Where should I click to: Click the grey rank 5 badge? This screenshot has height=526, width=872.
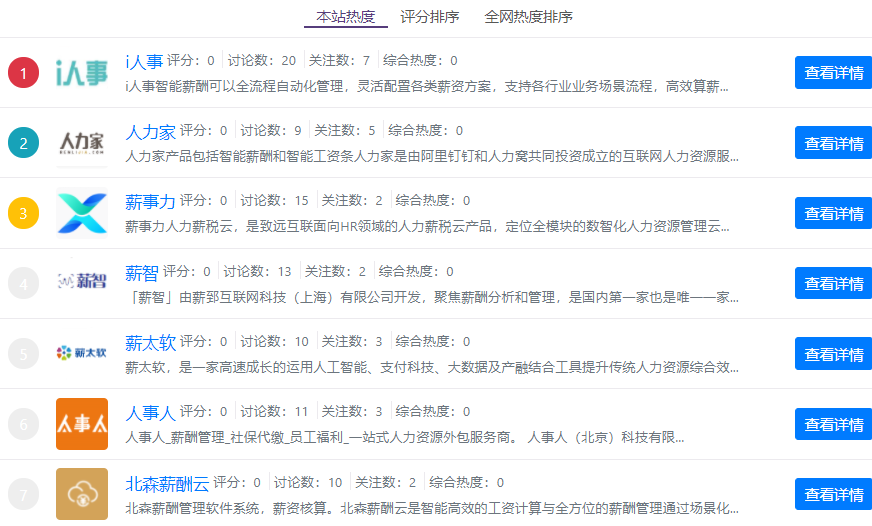pyautogui.click(x=23, y=354)
